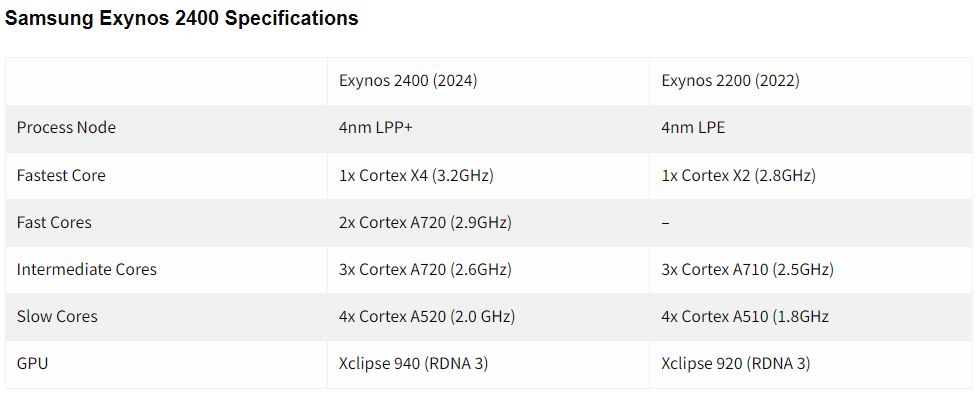980x400 pixels.
Task: Click the 1x Cortex X4 (3.2GHz) cell
Action: click(416, 176)
